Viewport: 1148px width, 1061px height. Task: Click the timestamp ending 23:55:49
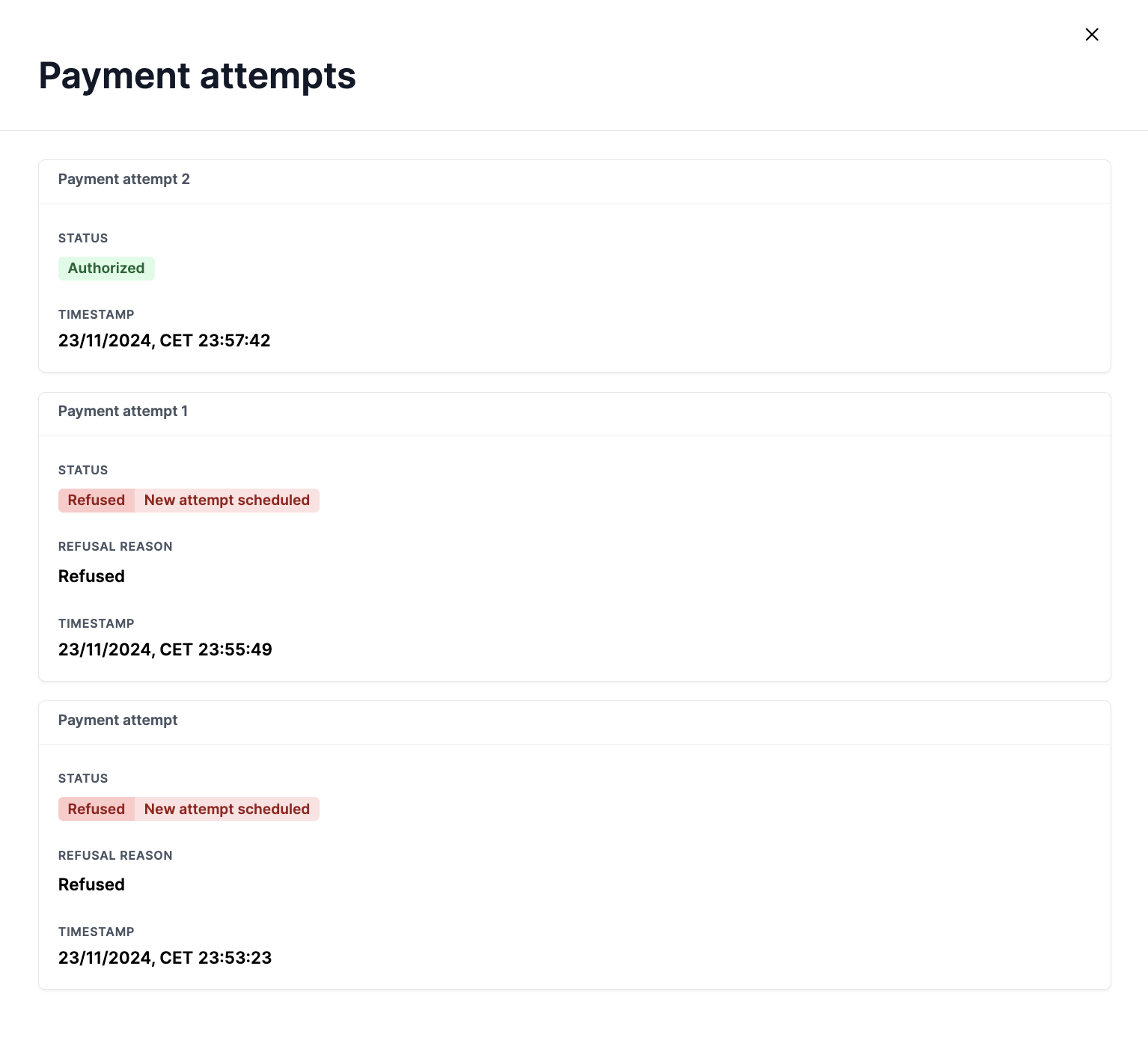(x=165, y=649)
